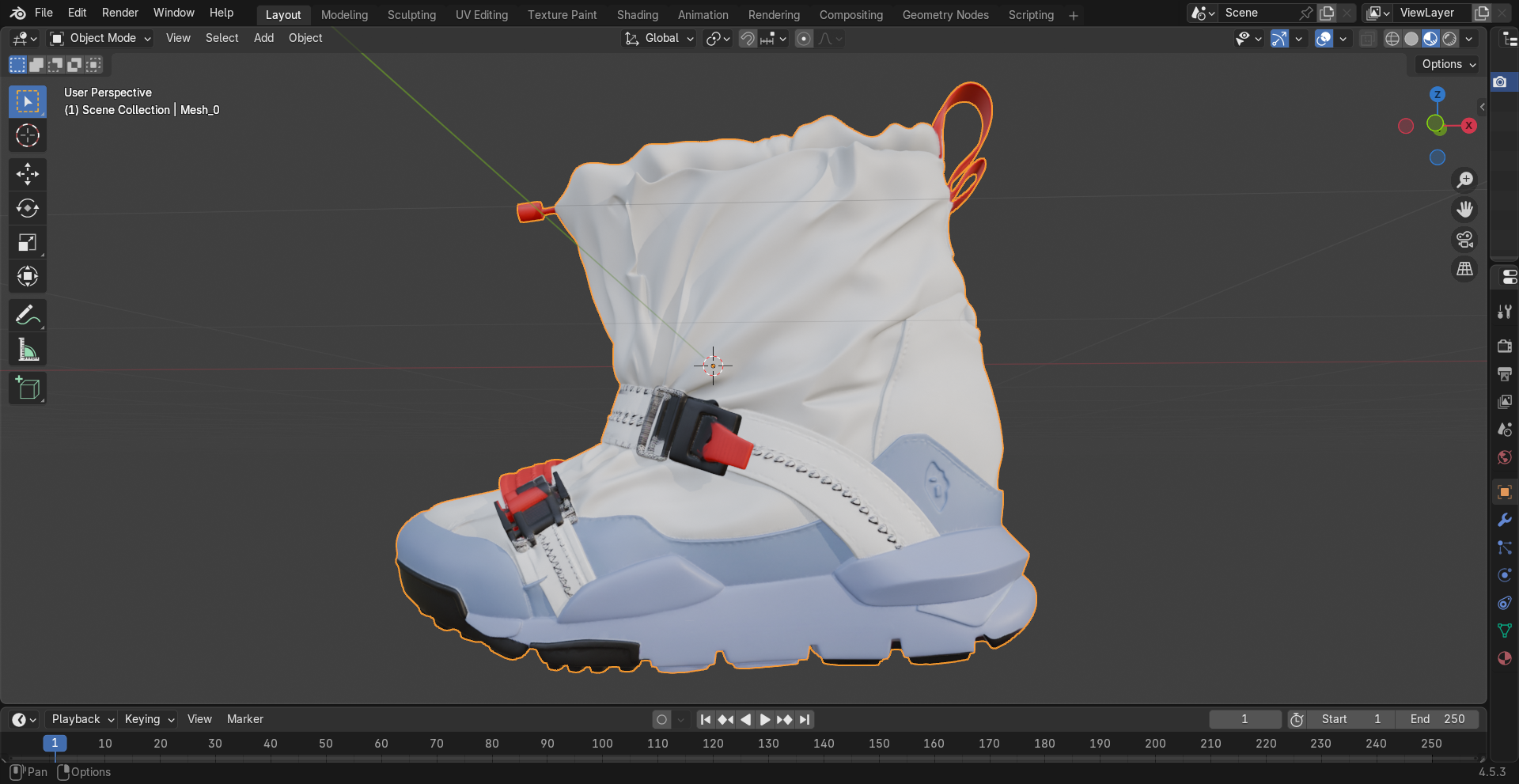Jump to the last frame endpoint

click(805, 719)
